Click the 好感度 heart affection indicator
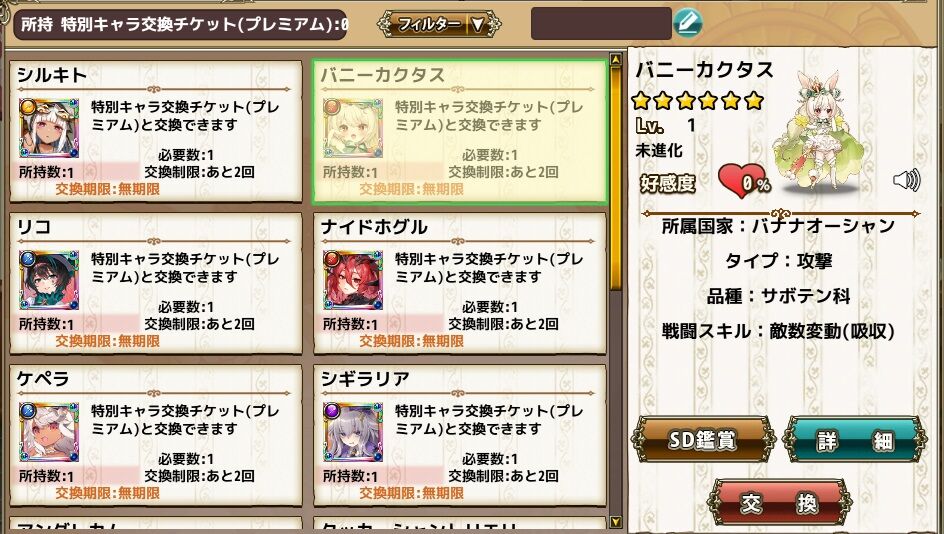This screenshot has width=944, height=534. (x=745, y=182)
